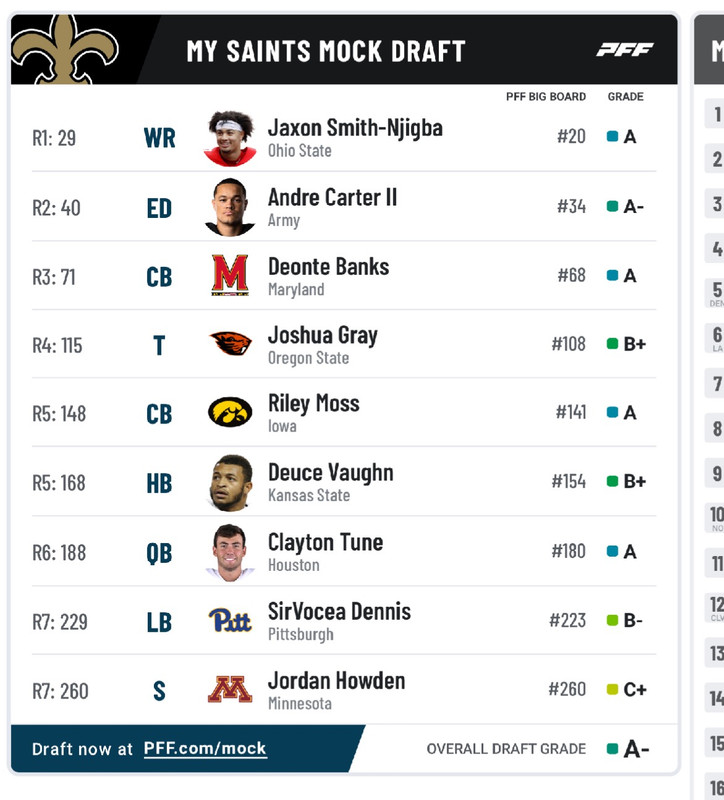Viewport: 724px width, 800px height.
Task: Select Riley Moss player name
Action: click(314, 404)
